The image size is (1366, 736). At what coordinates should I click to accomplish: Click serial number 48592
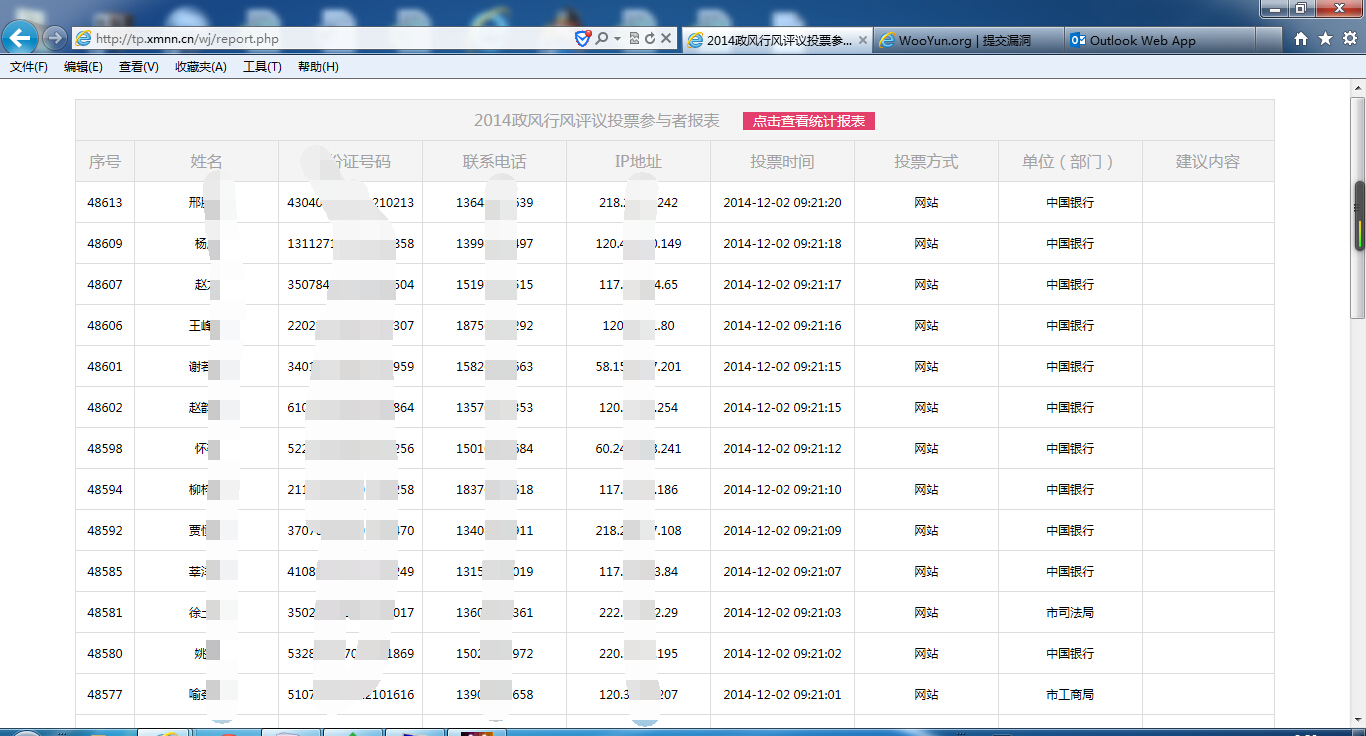pos(105,530)
